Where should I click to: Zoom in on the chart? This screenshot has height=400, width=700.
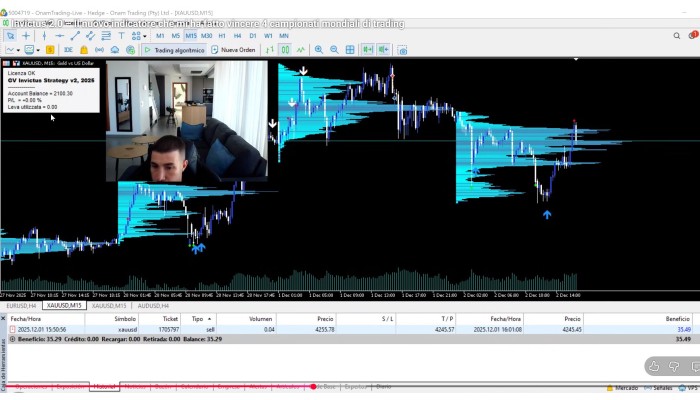point(319,49)
